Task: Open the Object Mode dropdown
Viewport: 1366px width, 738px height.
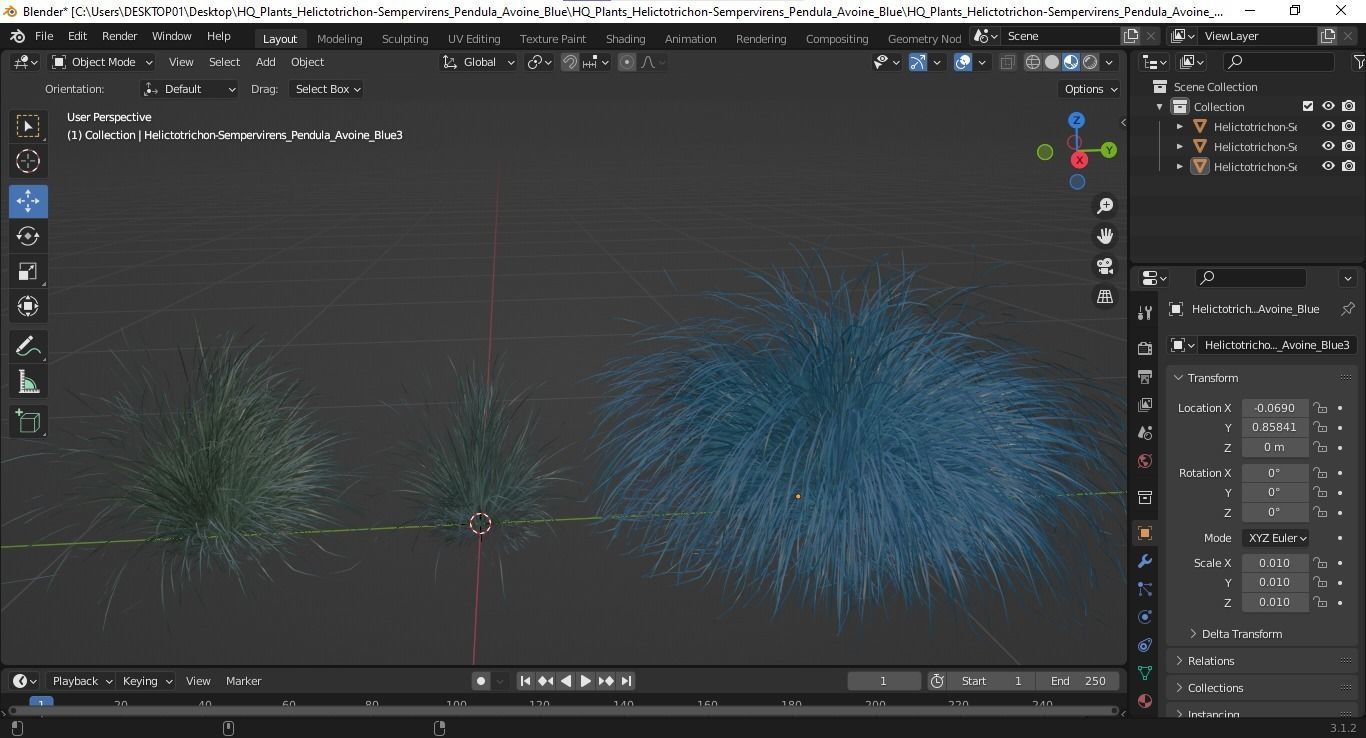Action: [x=102, y=62]
